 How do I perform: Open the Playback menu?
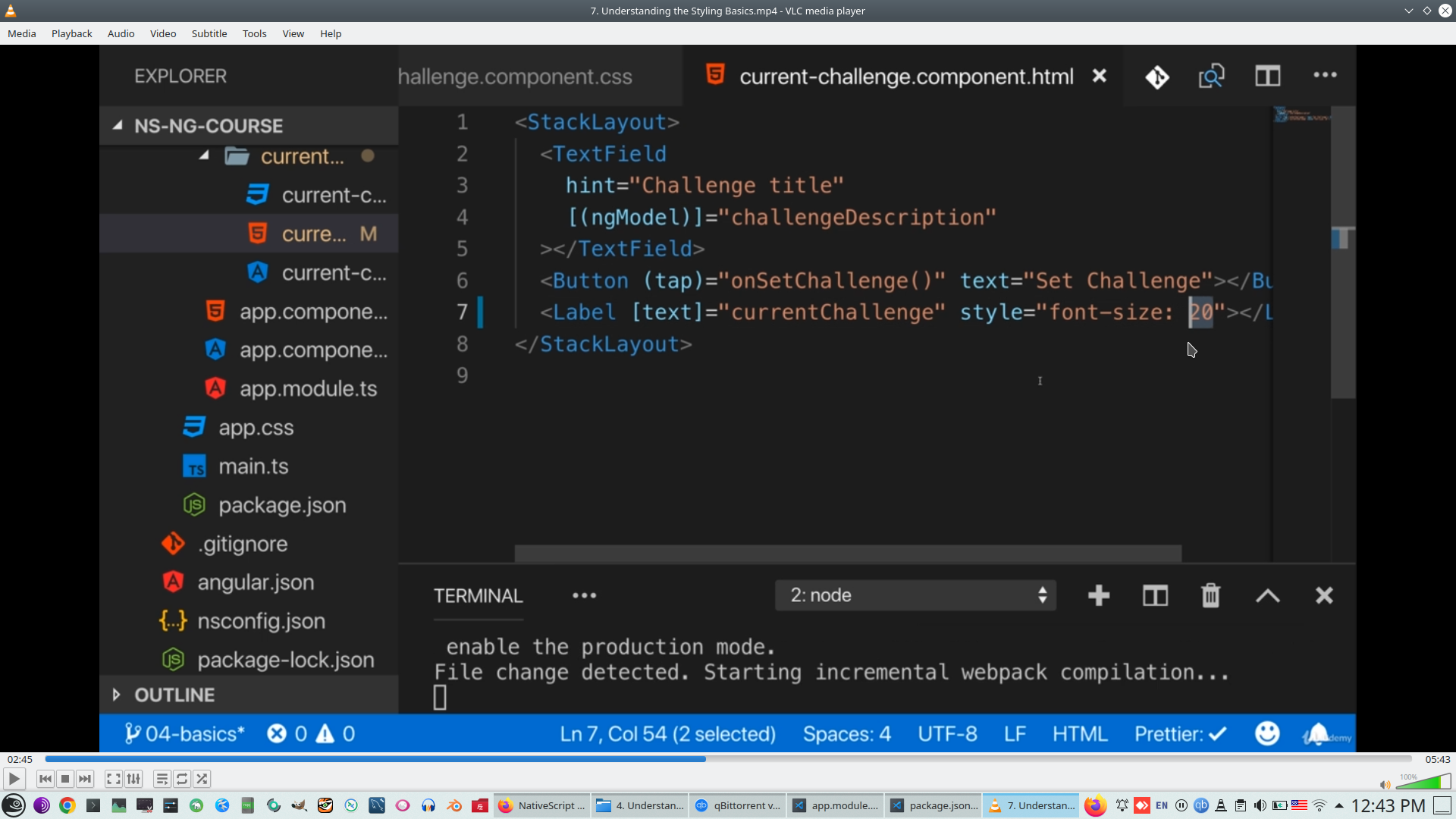tap(71, 33)
